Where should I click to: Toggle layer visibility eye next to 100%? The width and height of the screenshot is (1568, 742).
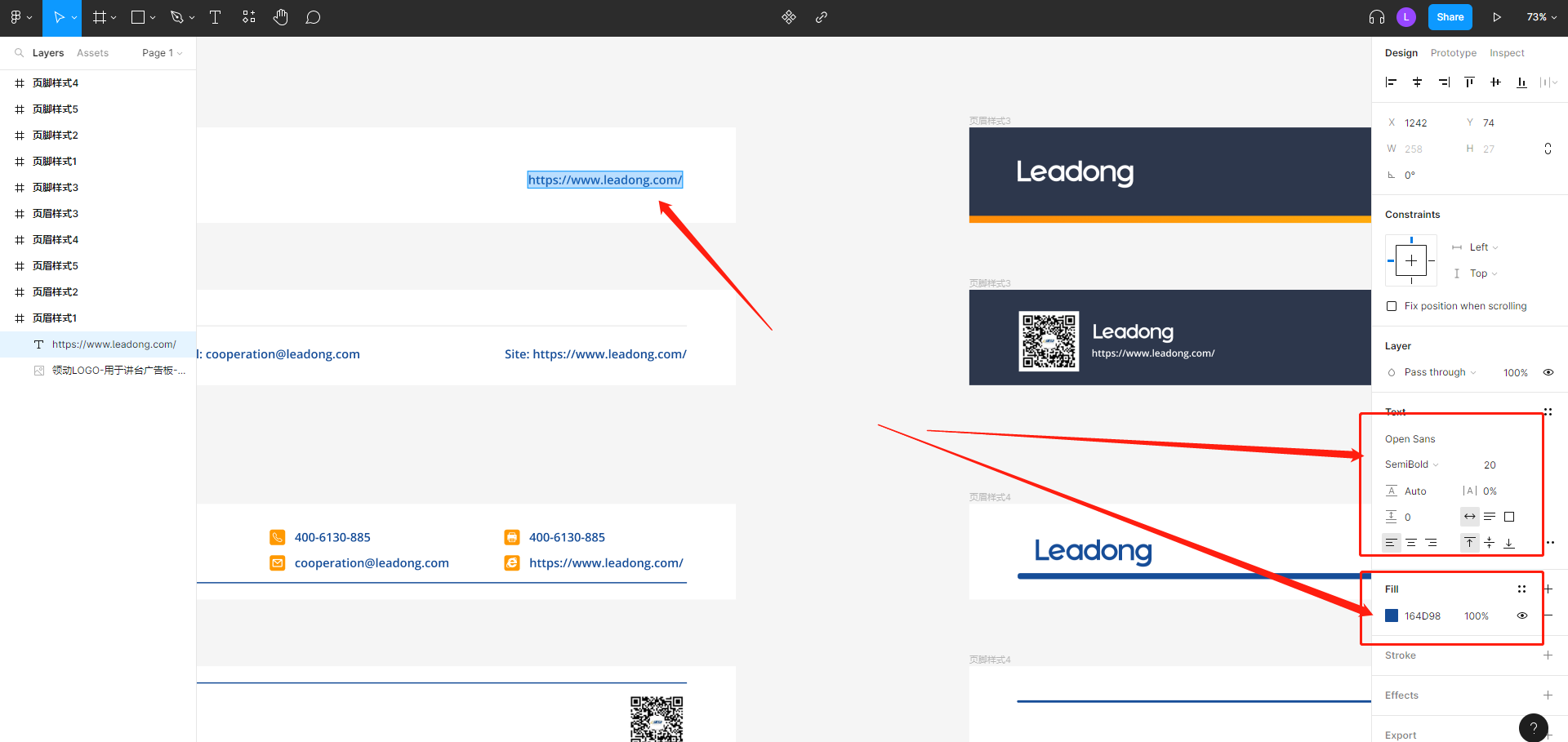point(1548,372)
